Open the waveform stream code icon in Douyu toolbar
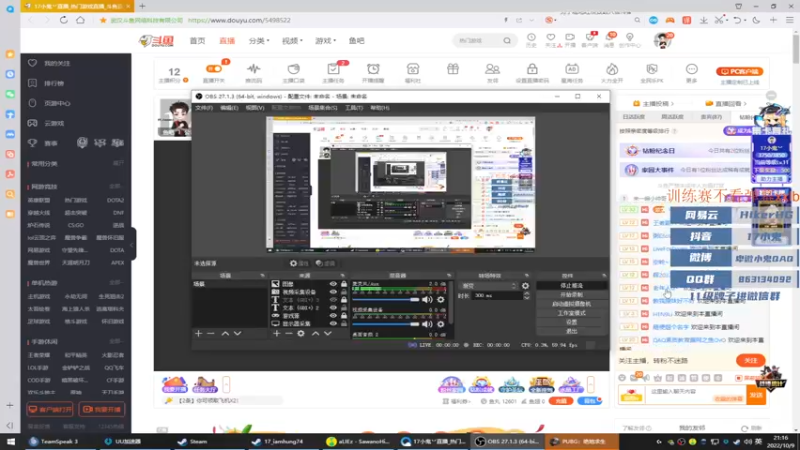Image resolution: width=800 pixels, height=450 pixels. pyautogui.click(x=254, y=69)
